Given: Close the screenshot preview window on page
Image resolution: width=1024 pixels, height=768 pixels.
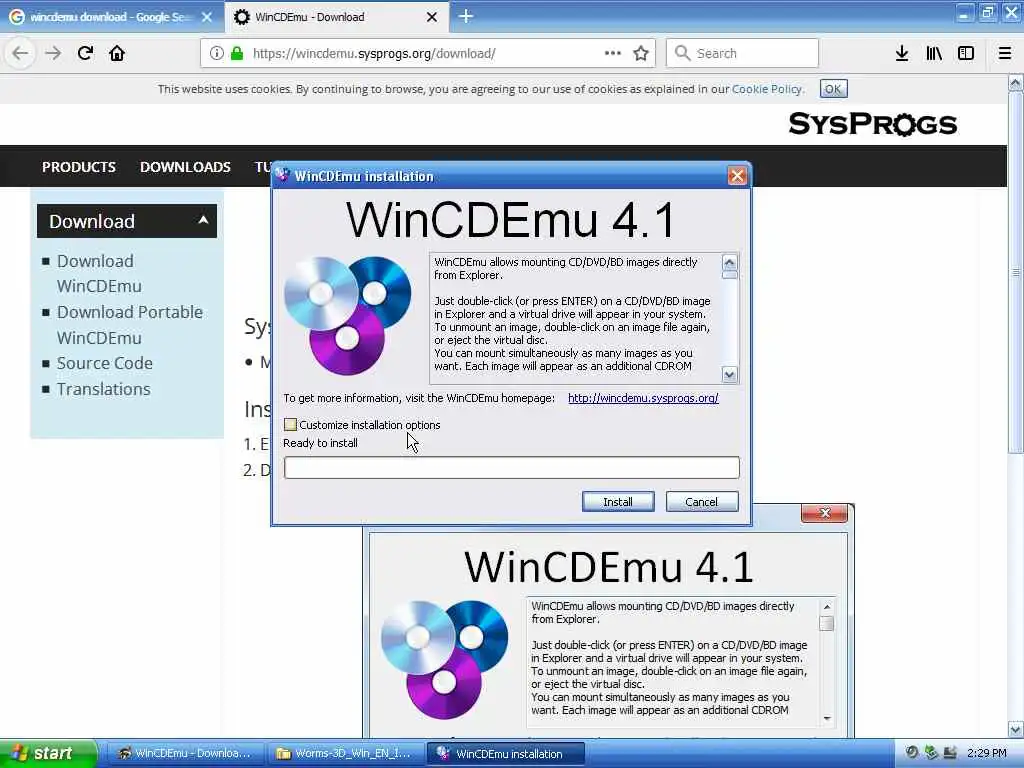Looking at the screenshot, I should 825,513.
